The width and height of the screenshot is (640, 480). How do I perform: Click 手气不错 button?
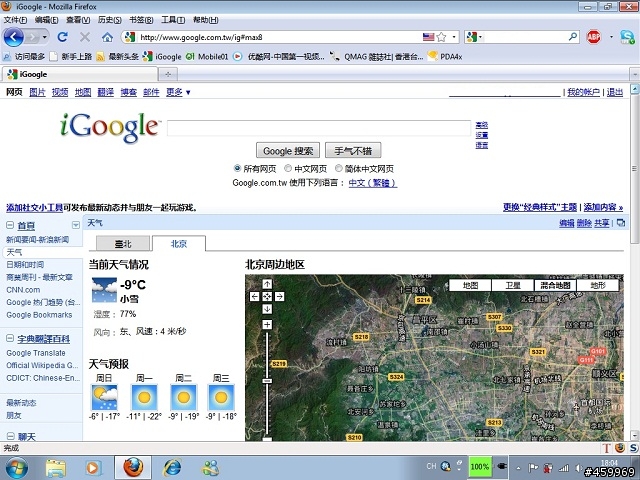353,151
